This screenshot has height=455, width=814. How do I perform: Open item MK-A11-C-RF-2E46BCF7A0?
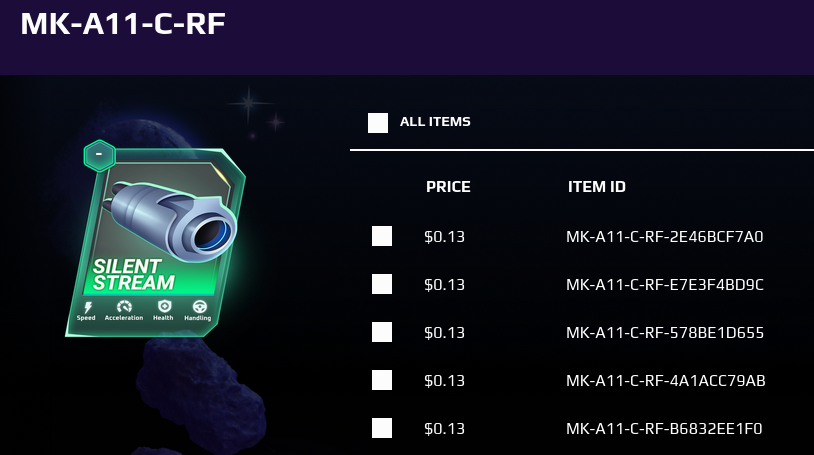tap(664, 237)
